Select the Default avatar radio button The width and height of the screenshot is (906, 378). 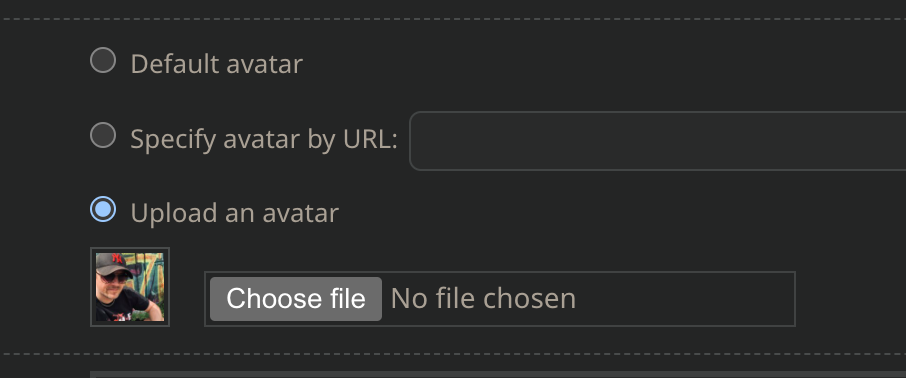click(x=103, y=60)
